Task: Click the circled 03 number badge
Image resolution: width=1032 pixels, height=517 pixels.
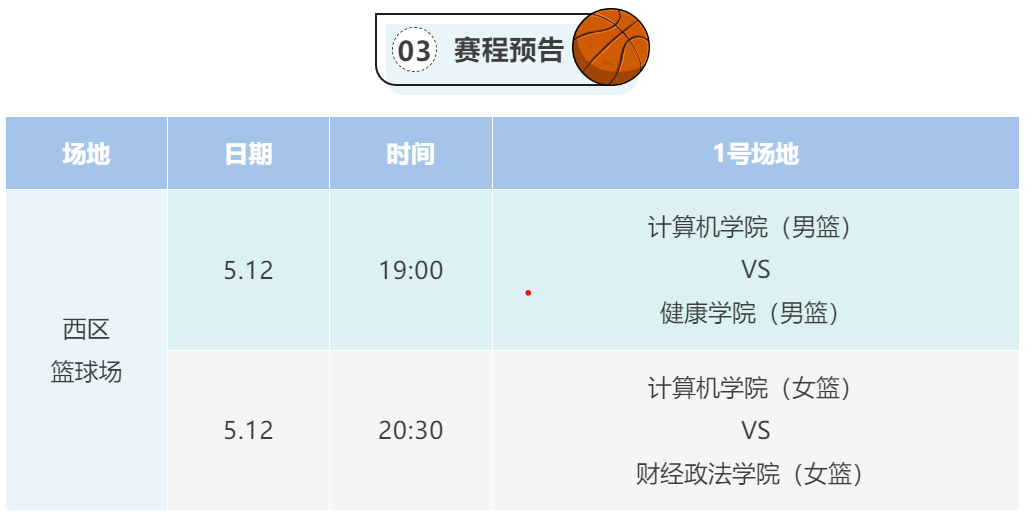Action: [x=413, y=50]
